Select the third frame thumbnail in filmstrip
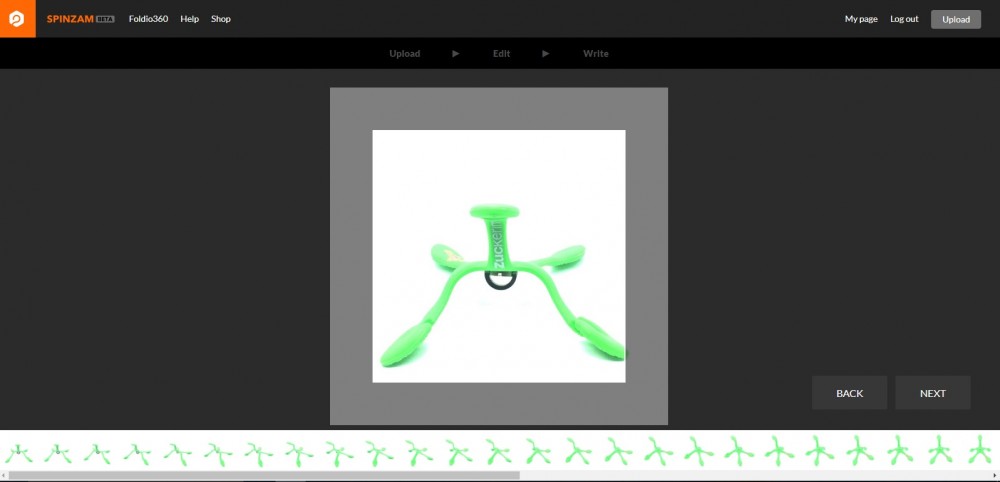The width and height of the screenshot is (1000, 482). pos(98,452)
